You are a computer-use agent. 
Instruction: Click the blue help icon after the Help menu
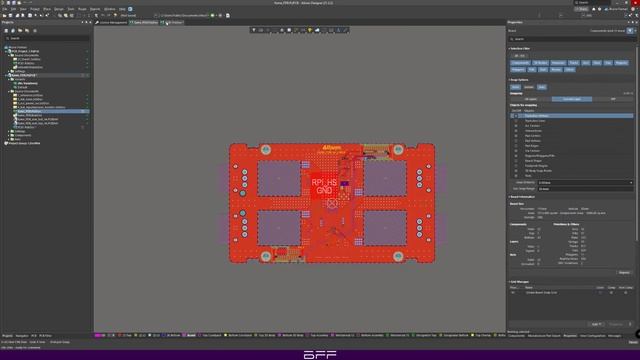pyautogui.click(x=130, y=9)
